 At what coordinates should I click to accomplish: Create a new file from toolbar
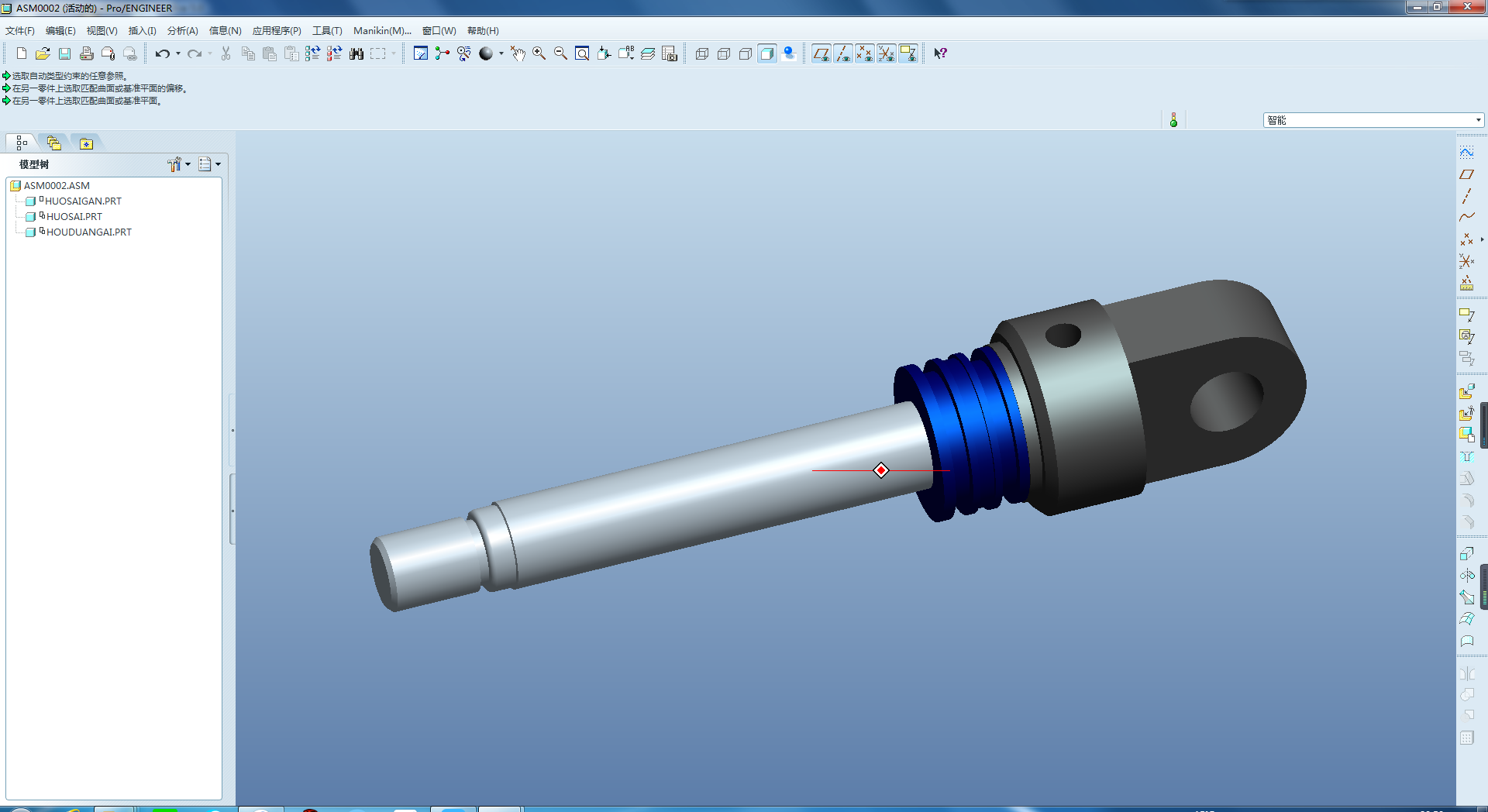pos(21,53)
